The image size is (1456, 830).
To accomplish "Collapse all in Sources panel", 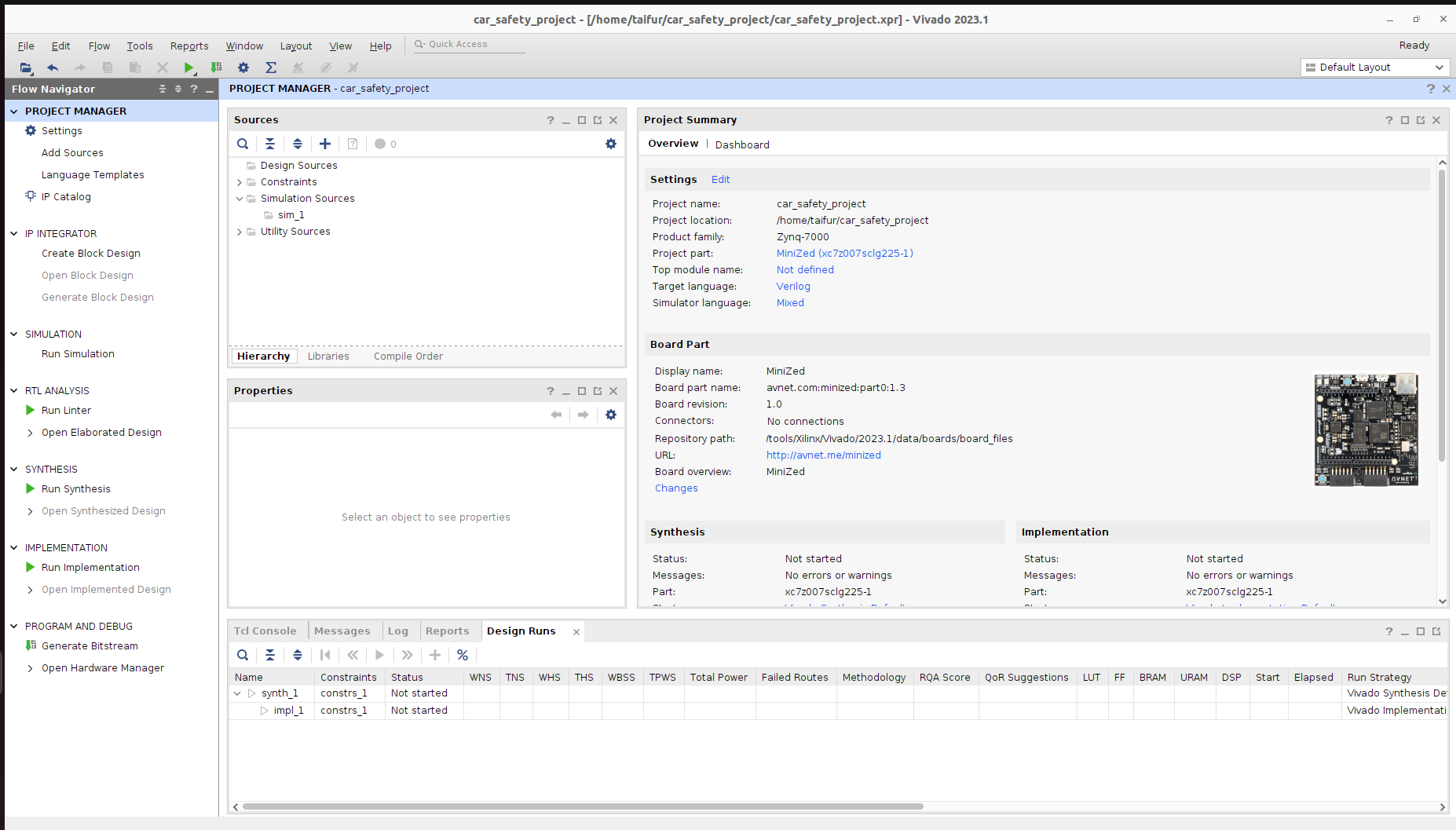I will point(270,144).
